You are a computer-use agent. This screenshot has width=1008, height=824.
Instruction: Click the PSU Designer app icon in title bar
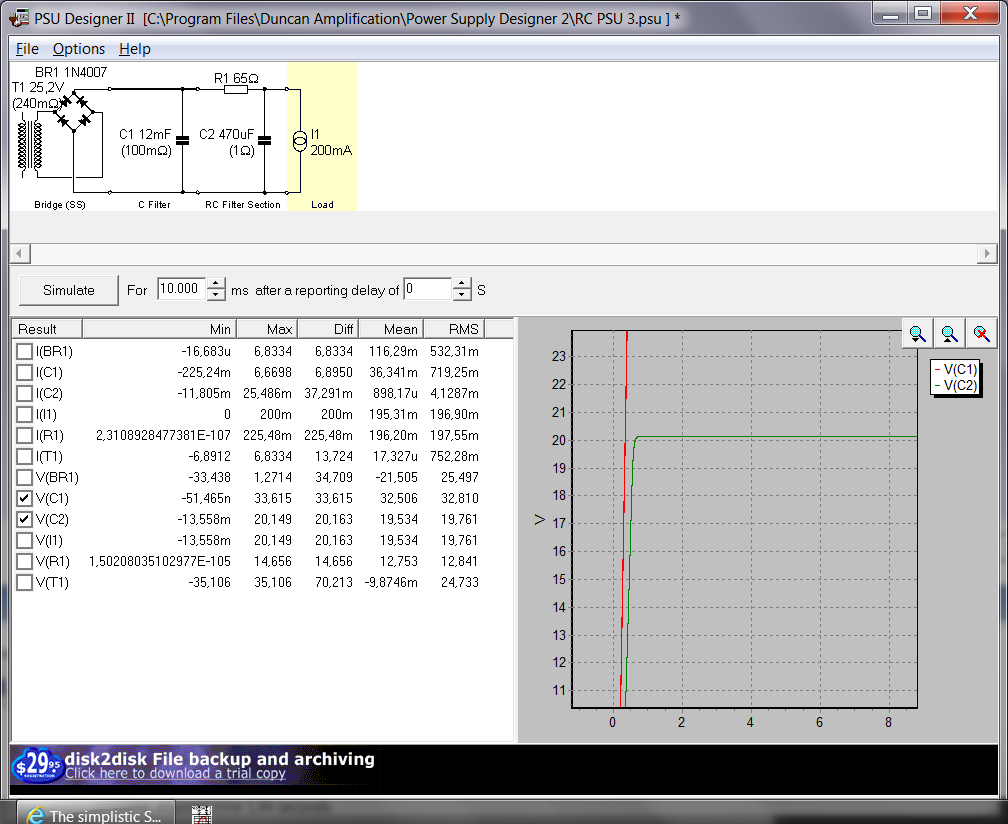click(18, 18)
